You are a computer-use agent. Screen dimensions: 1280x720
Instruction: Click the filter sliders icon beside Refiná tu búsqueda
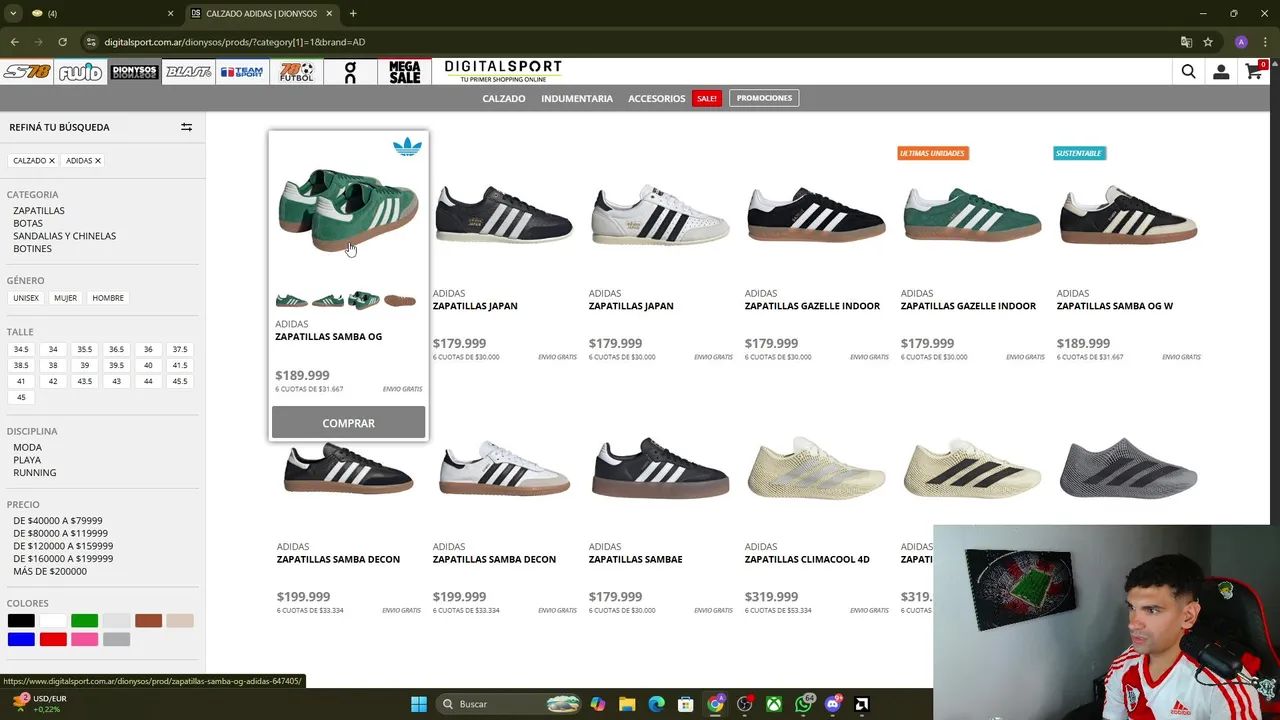click(186, 127)
